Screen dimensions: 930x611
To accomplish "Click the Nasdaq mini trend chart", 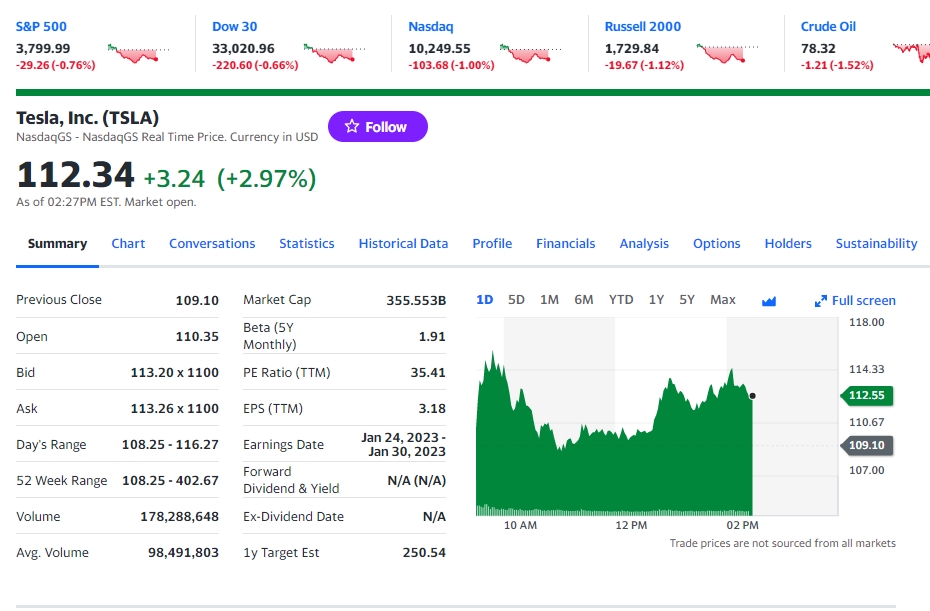I will 530,53.
